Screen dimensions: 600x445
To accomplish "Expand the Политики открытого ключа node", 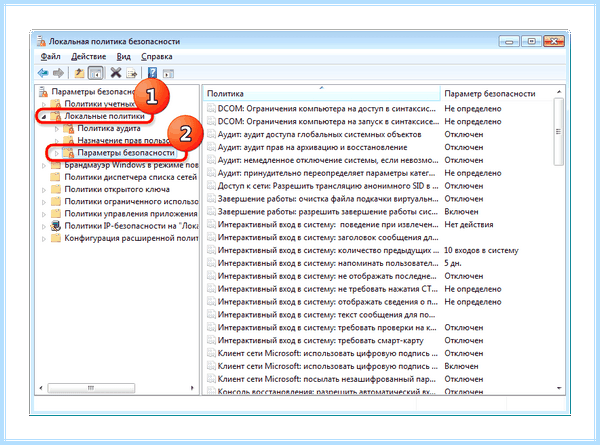I will [x=44, y=189].
